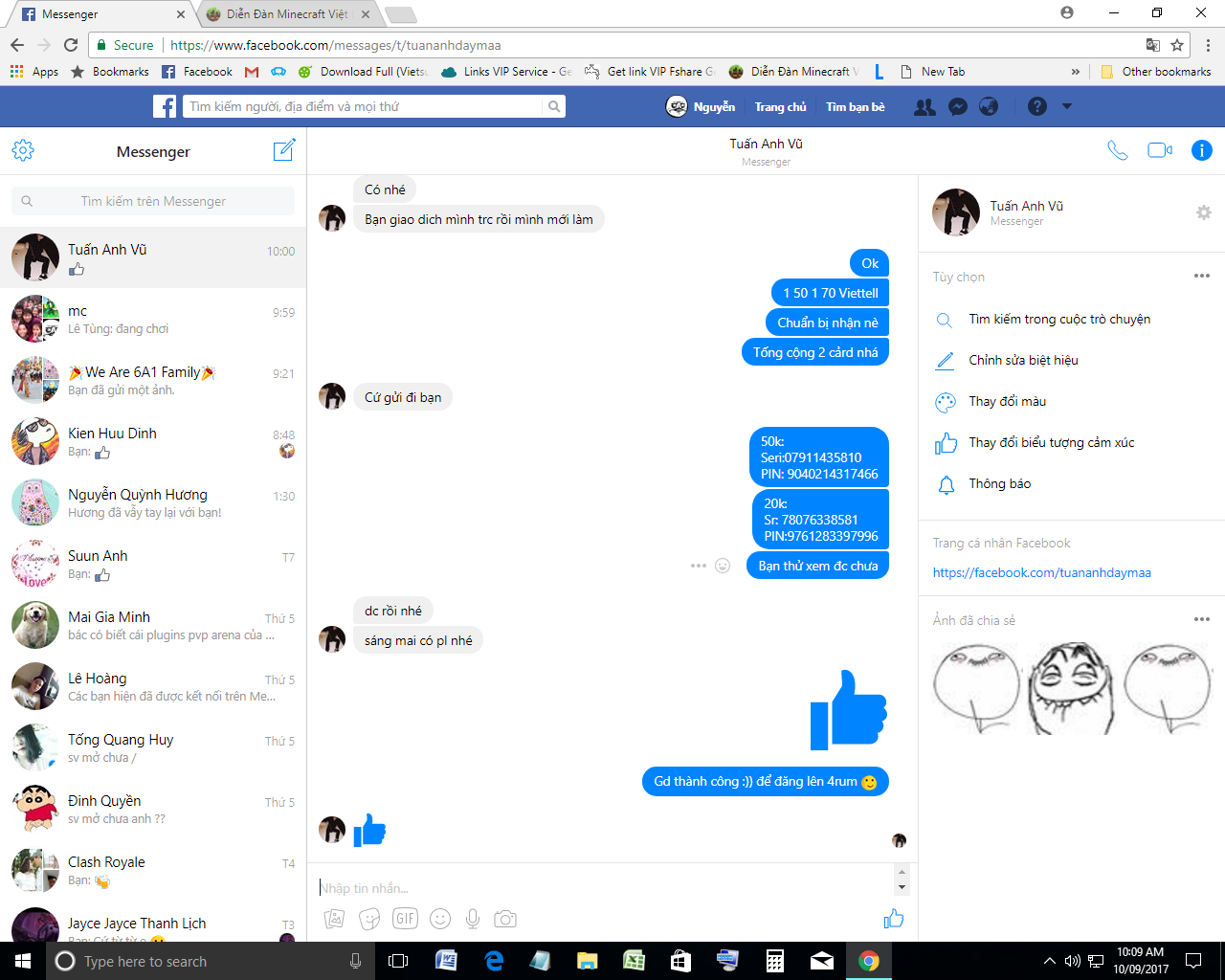Record a voice clip with the microphone
1225x980 pixels.
472,918
